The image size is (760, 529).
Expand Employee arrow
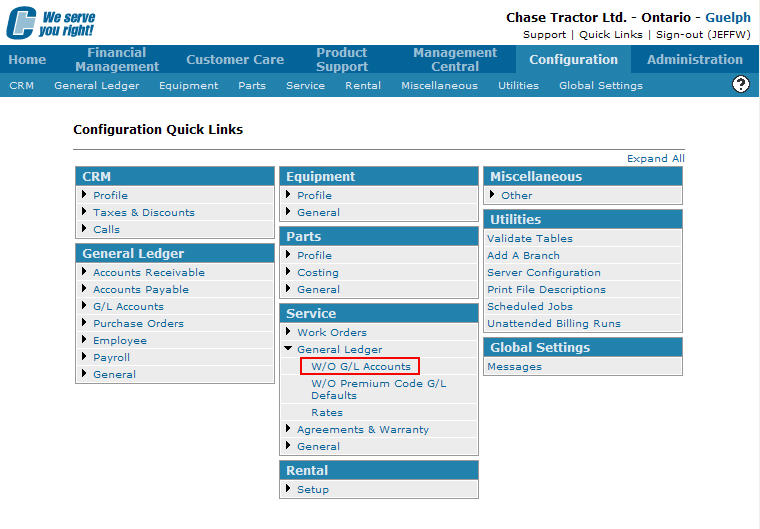click(84, 339)
